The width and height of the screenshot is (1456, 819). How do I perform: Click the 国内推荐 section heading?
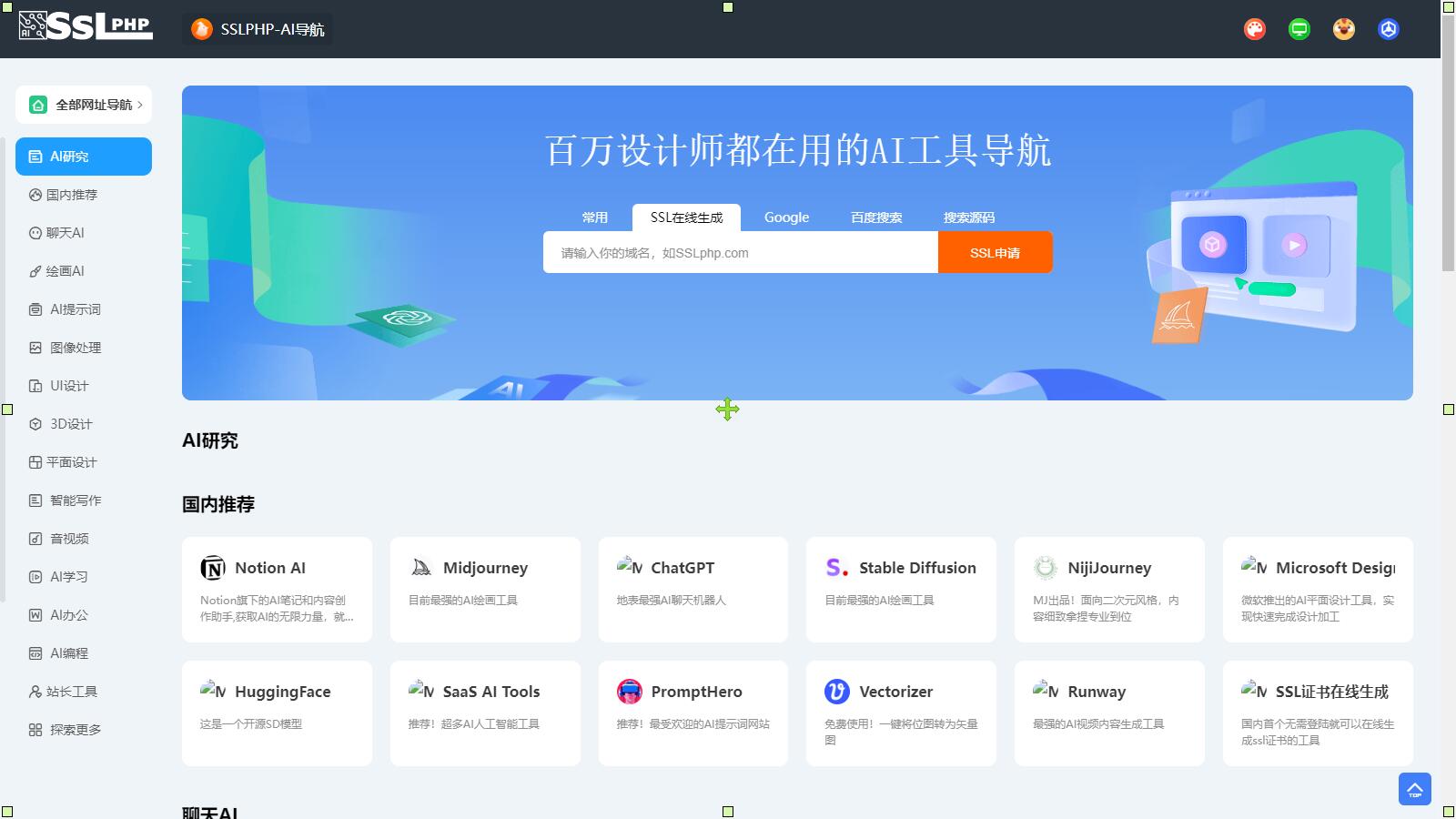(x=218, y=504)
